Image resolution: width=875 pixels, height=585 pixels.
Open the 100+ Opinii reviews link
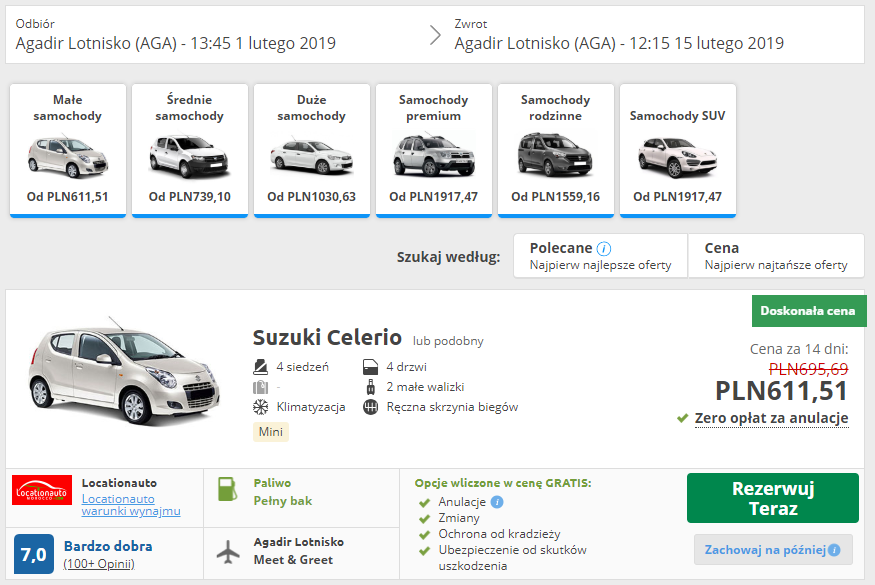(98, 564)
